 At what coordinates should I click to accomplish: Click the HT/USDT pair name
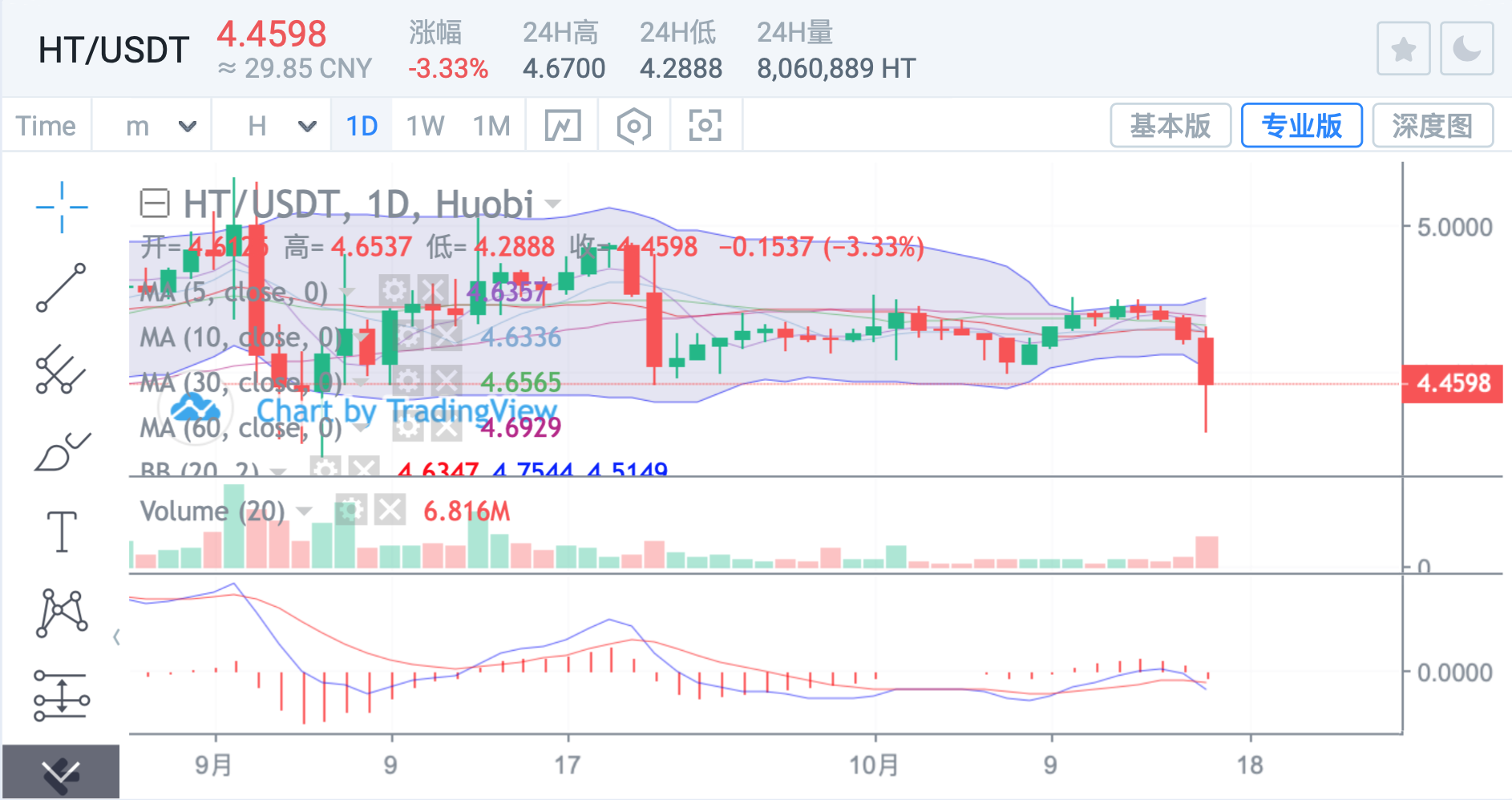tap(114, 50)
